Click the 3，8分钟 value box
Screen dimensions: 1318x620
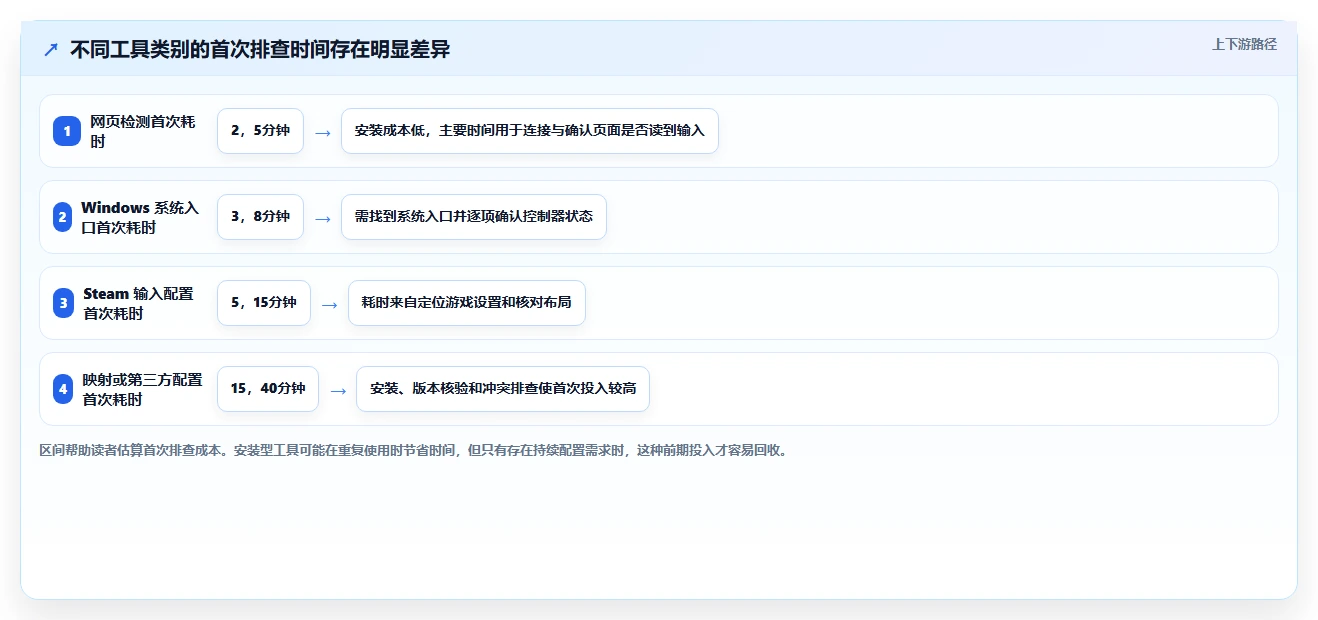[x=260, y=217]
